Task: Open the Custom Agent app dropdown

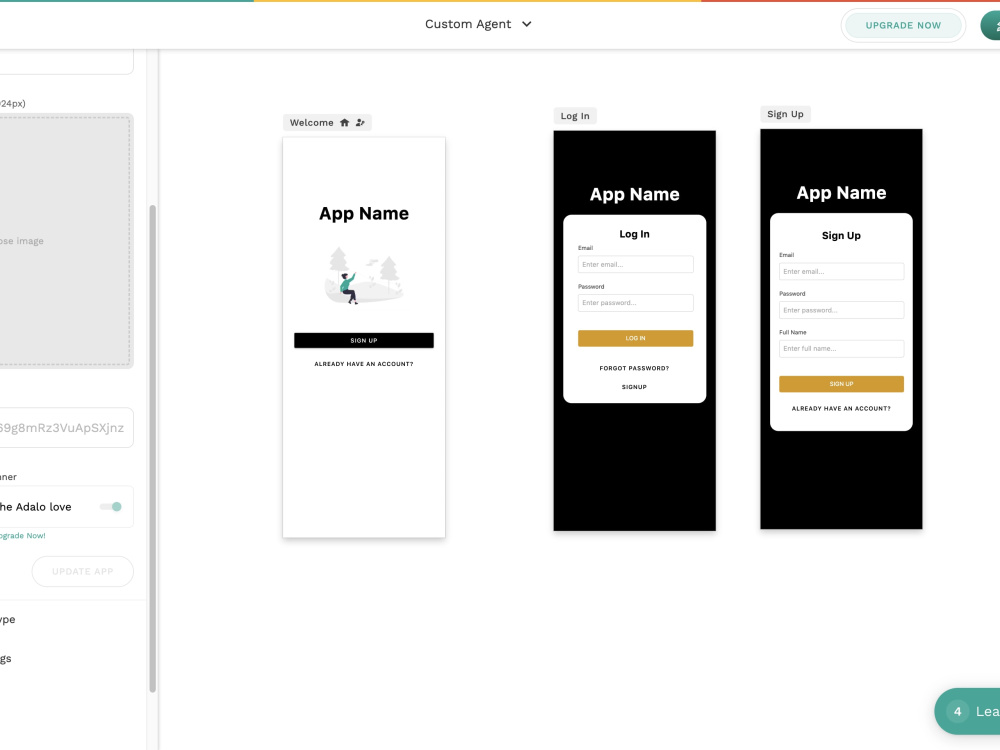Action: pos(478,24)
